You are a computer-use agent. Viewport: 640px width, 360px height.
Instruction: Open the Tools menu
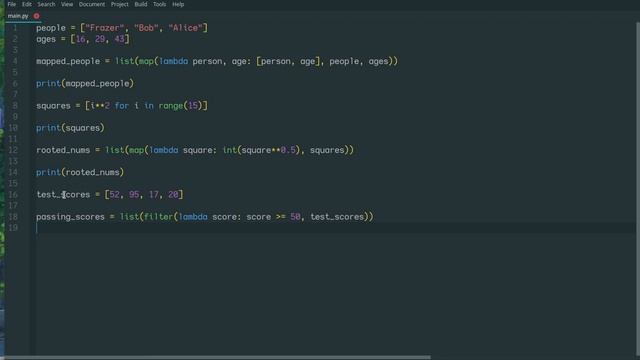click(160, 4)
